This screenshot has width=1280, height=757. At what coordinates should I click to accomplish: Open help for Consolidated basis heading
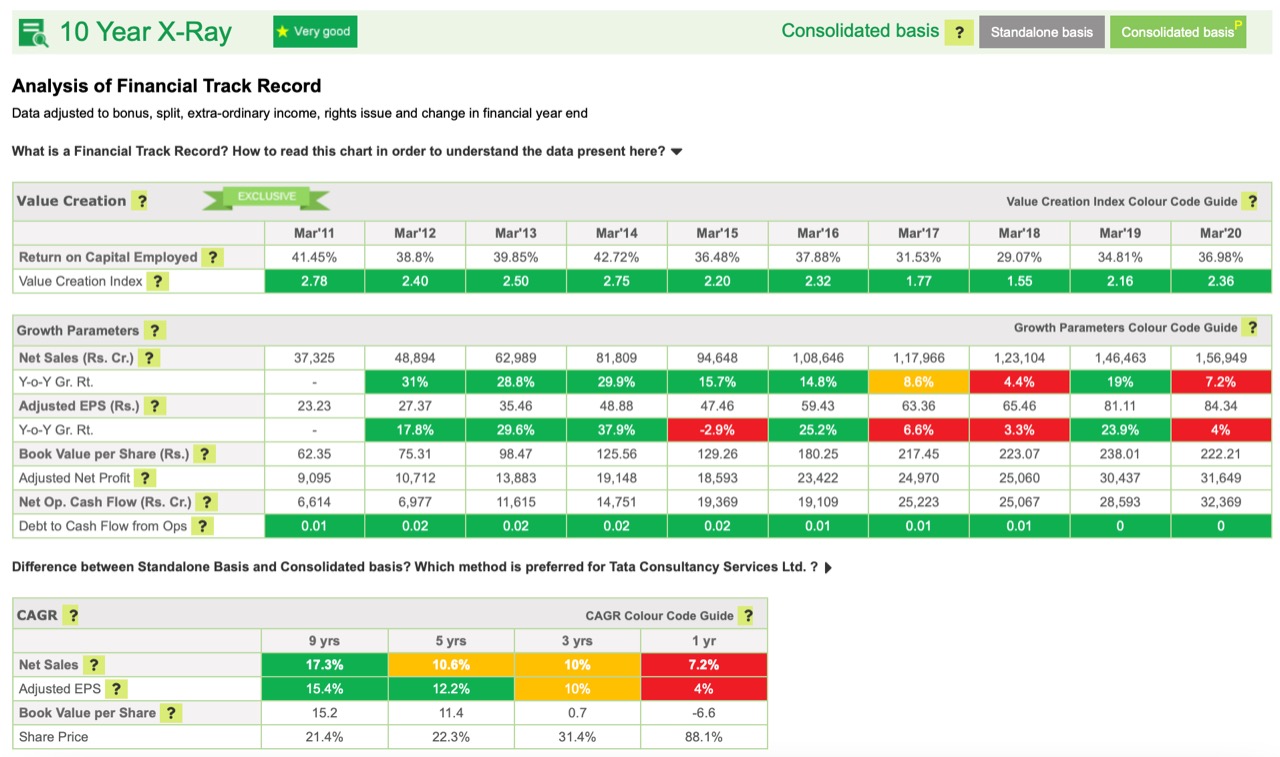[x=959, y=32]
